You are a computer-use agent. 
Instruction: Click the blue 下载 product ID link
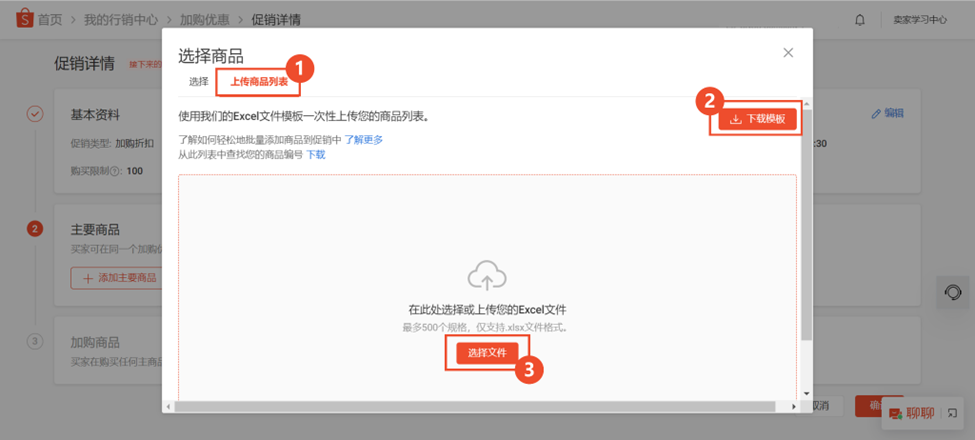[315, 155]
